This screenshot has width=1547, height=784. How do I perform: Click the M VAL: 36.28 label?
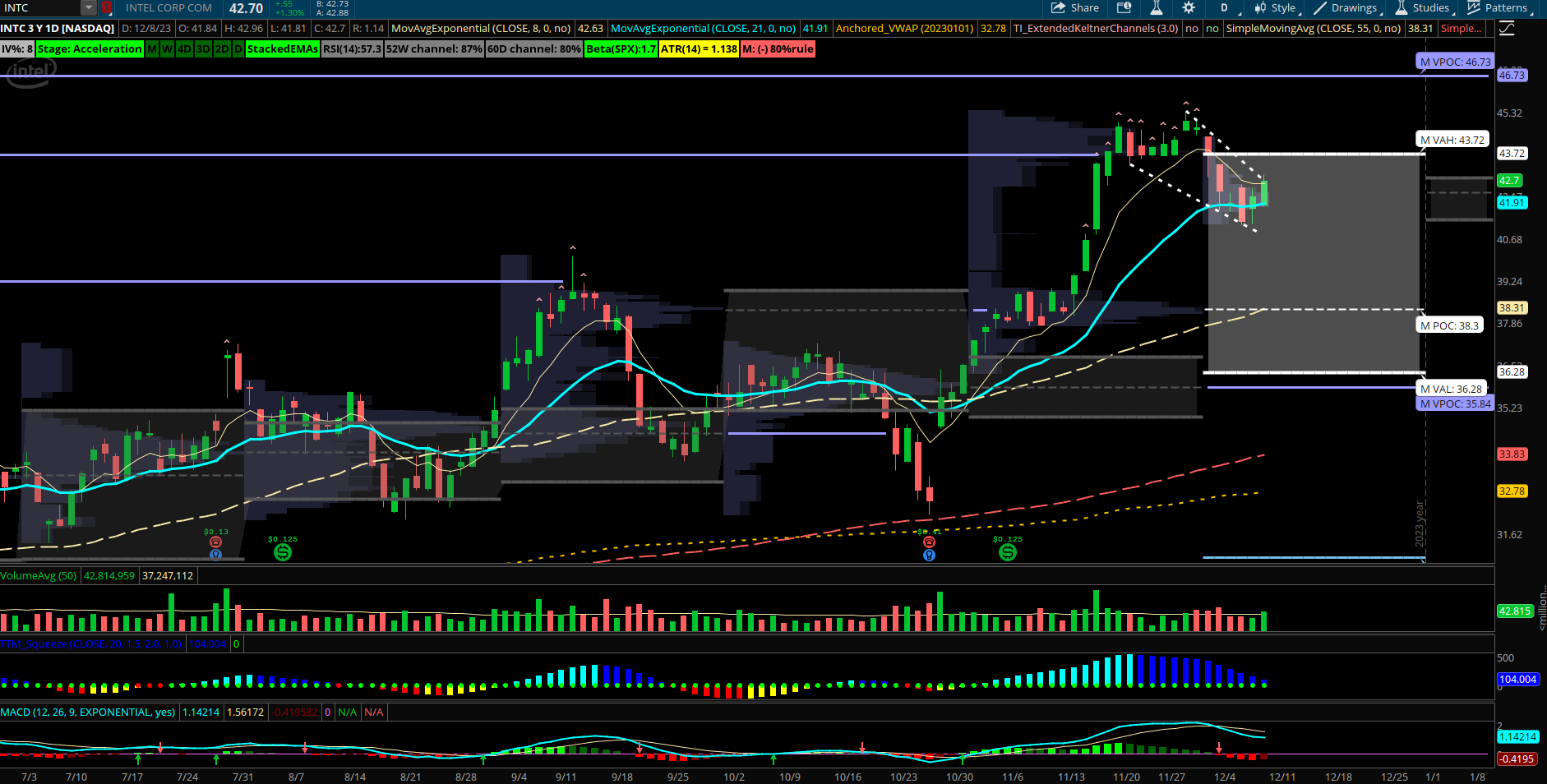coord(1452,389)
